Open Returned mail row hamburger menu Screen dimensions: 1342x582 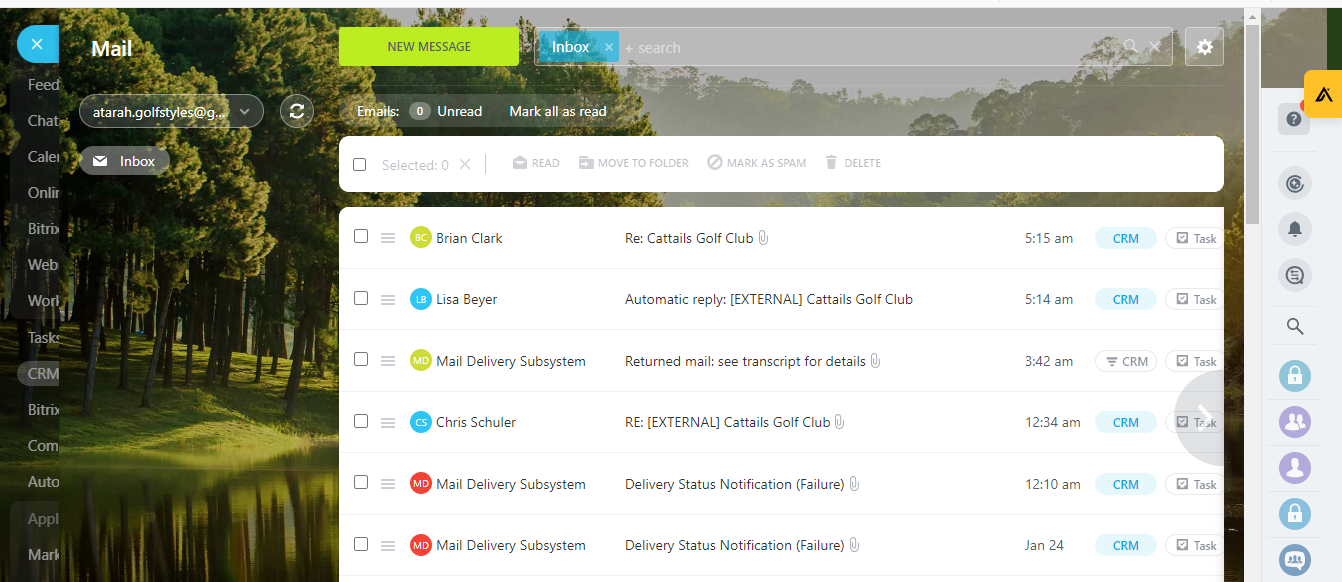tap(388, 361)
